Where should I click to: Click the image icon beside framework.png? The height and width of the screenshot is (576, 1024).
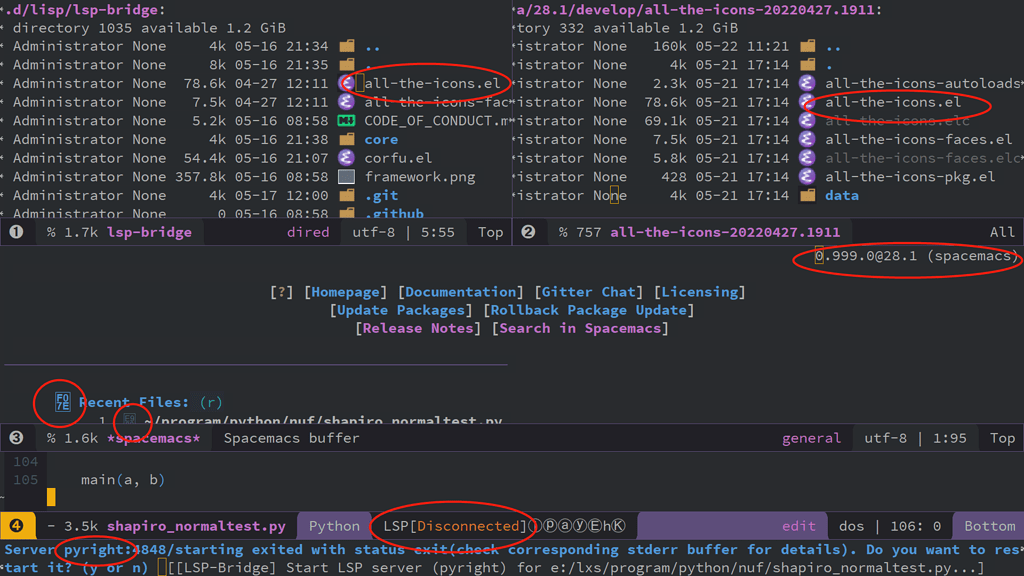[345, 176]
